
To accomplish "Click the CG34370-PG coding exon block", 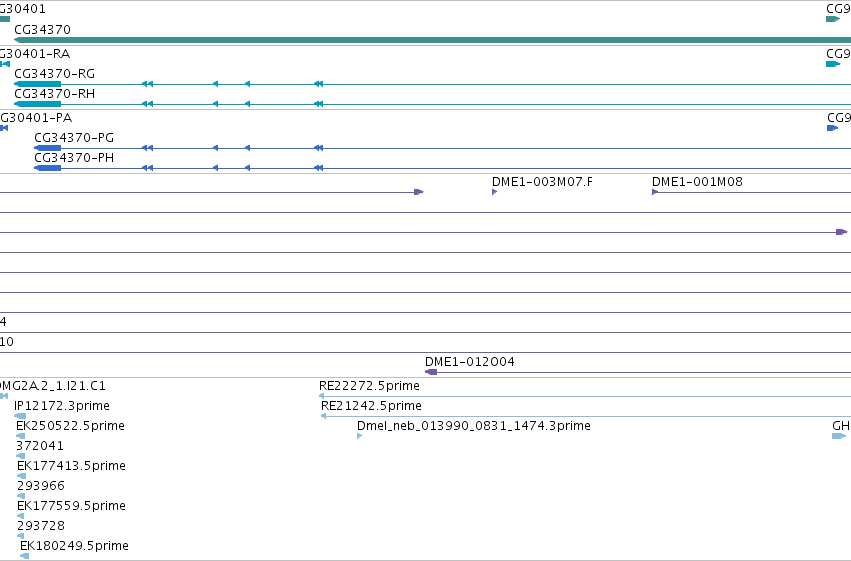I will point(48,148).
